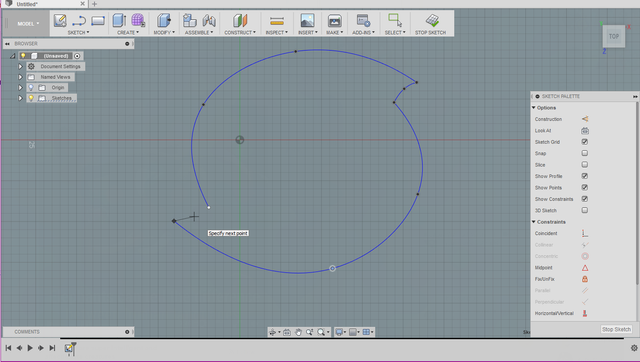Choose the Rectangle sketch tool icon

(x=98, y=20)
